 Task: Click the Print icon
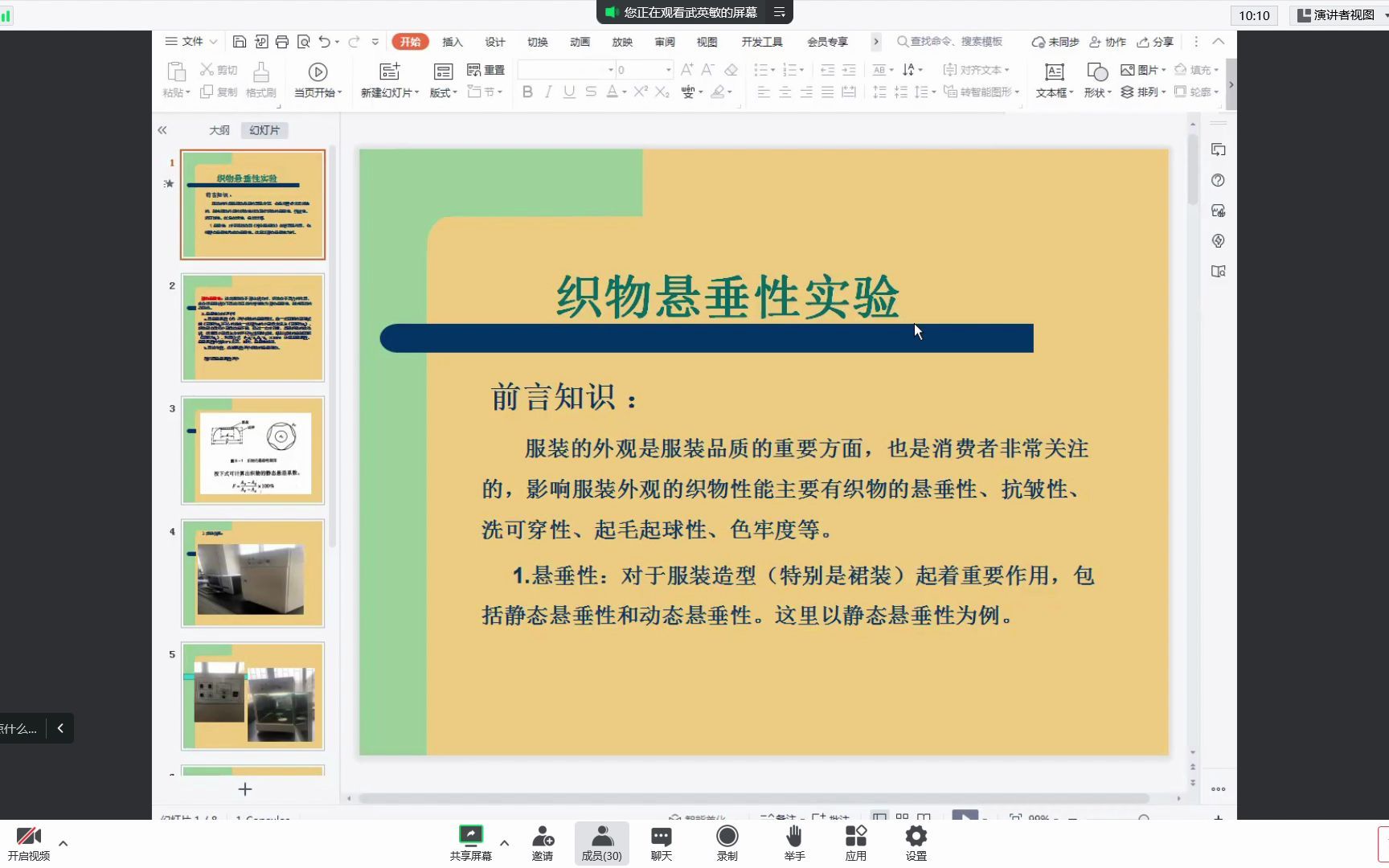282,42
